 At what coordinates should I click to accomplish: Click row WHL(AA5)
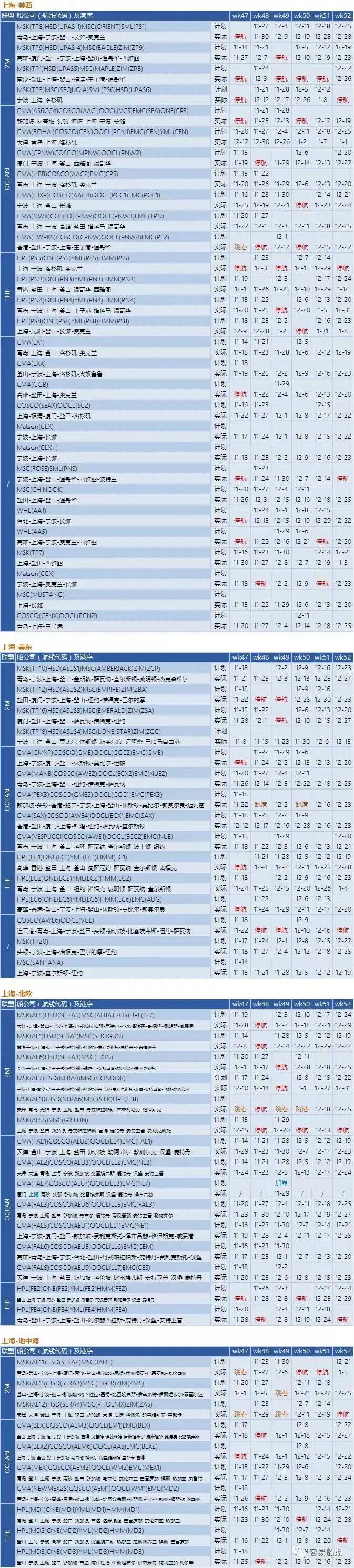(x=113, y=531)
